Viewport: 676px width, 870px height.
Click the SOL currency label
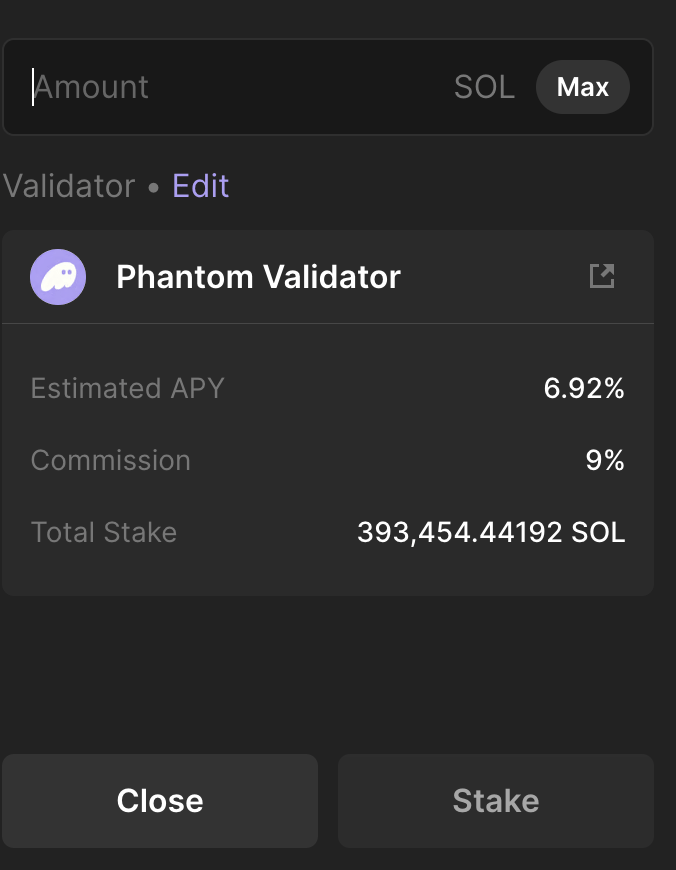point(483,87)
